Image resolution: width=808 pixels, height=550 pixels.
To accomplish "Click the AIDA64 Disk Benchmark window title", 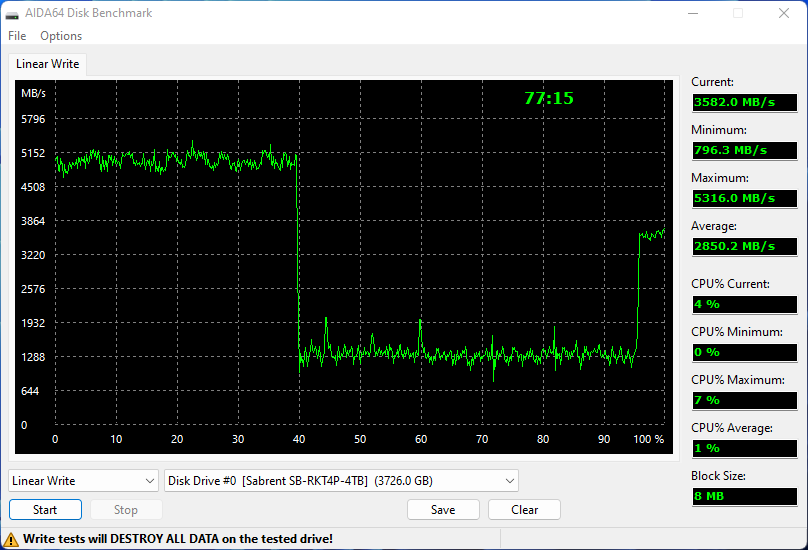I will [x=89, y=13].
